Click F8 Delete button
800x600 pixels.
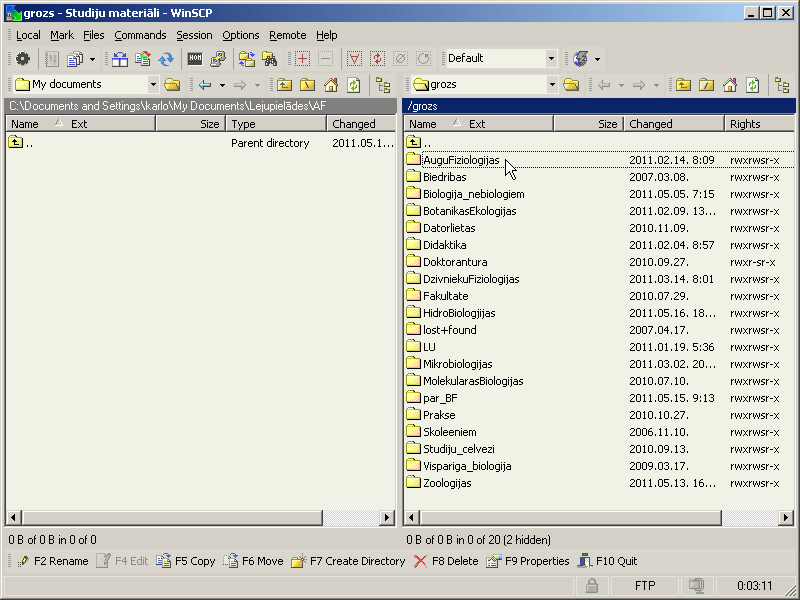click(446, 561)
